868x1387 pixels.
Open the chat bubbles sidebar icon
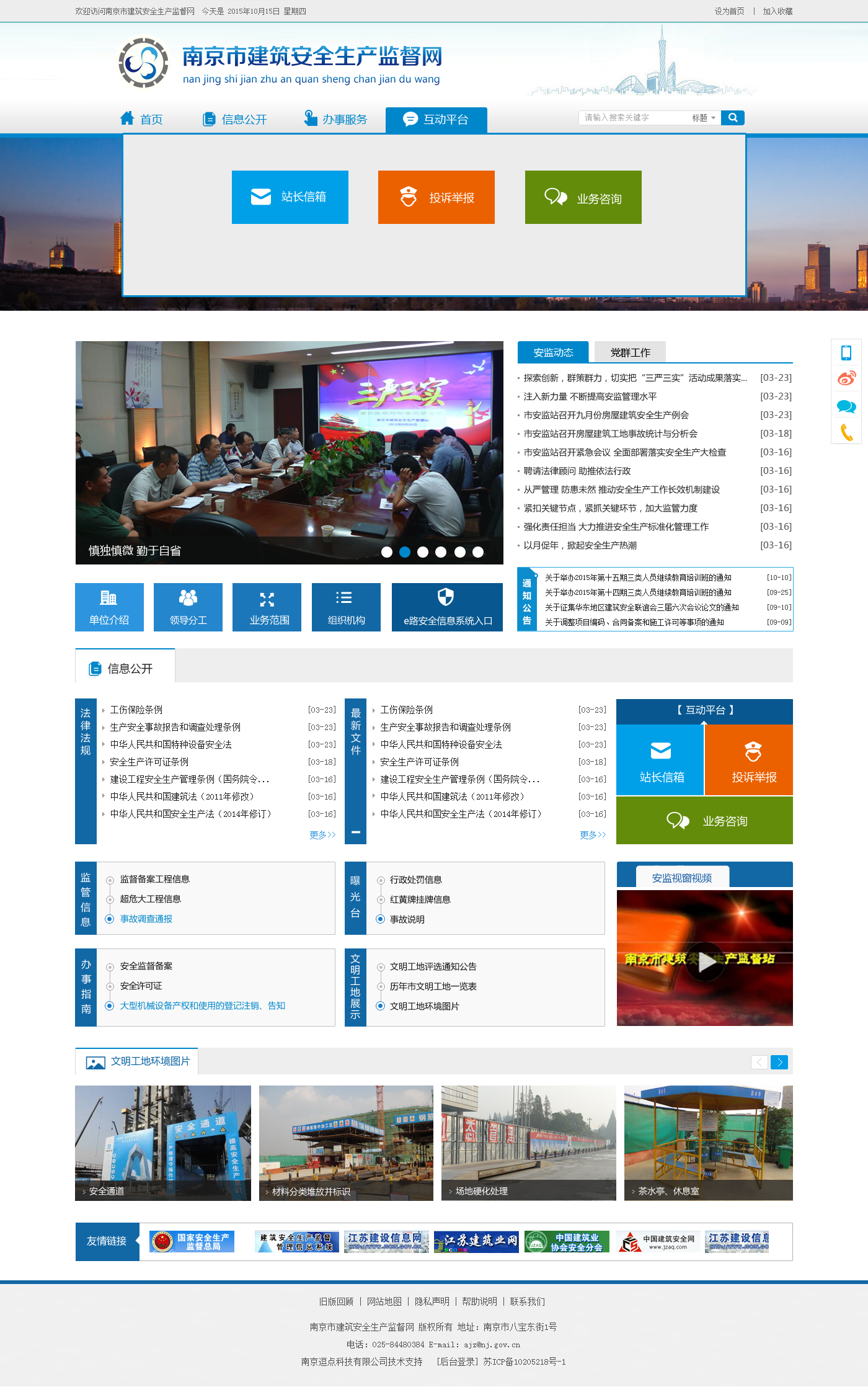pyautogui.click(x=846, y=406)
